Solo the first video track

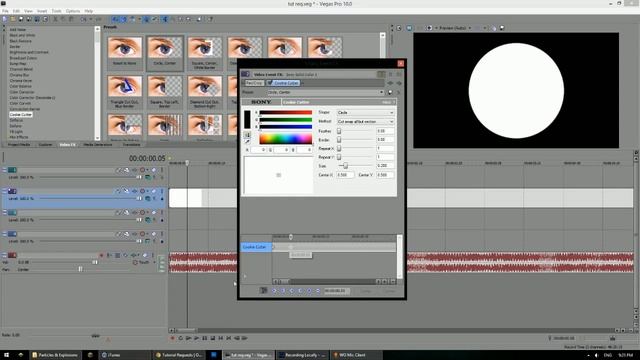(x=162, y=170)
